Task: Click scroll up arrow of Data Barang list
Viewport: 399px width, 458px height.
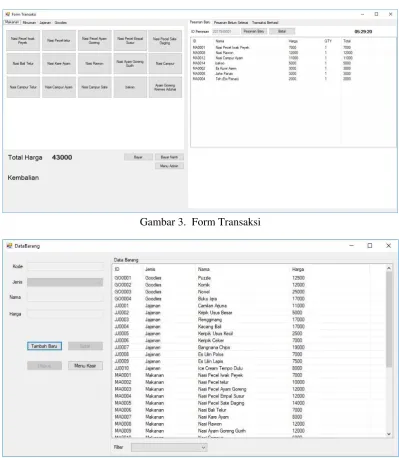Action: click(389, 268)
